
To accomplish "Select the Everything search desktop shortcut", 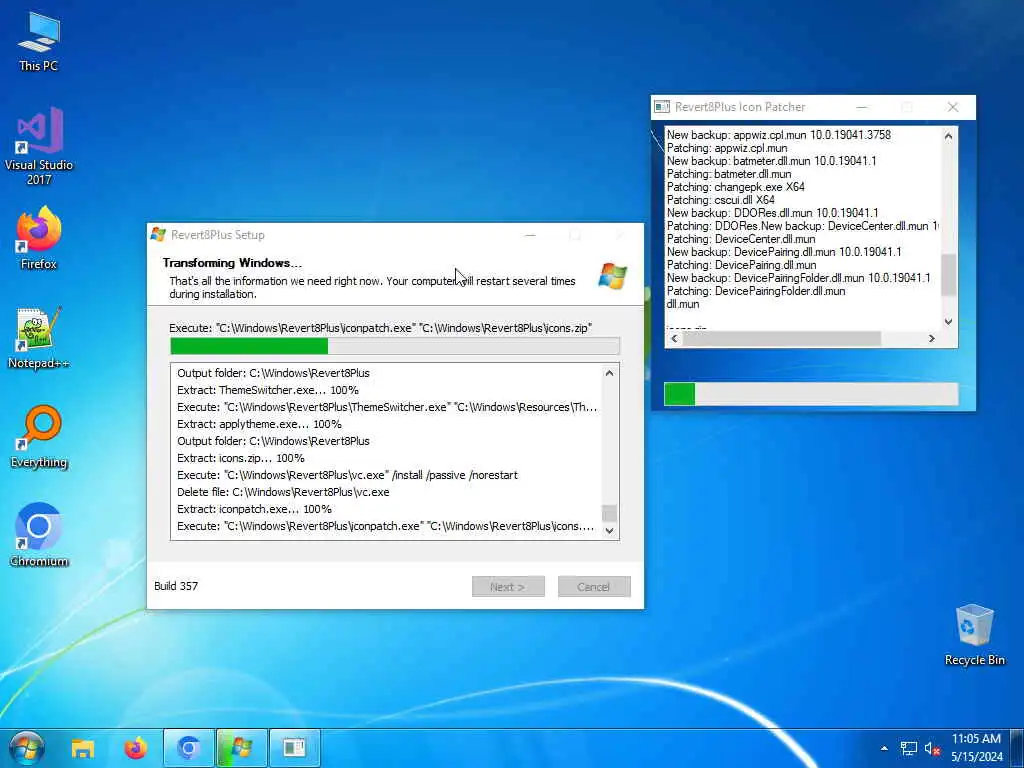I will click(39, 437).
